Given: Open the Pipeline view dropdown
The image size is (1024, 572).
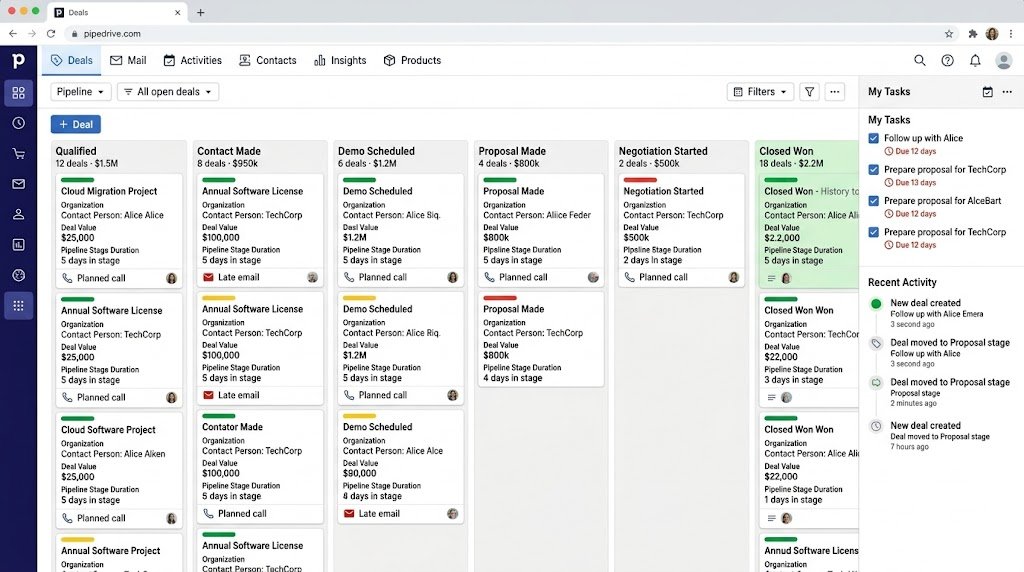Looking at the screenshot, I should (80, 92).
